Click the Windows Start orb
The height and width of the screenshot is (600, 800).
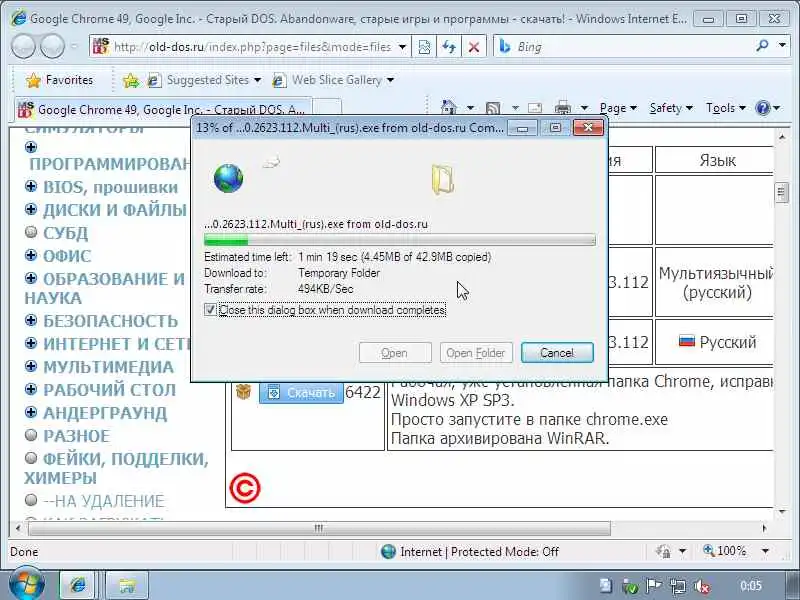[26, 584]
